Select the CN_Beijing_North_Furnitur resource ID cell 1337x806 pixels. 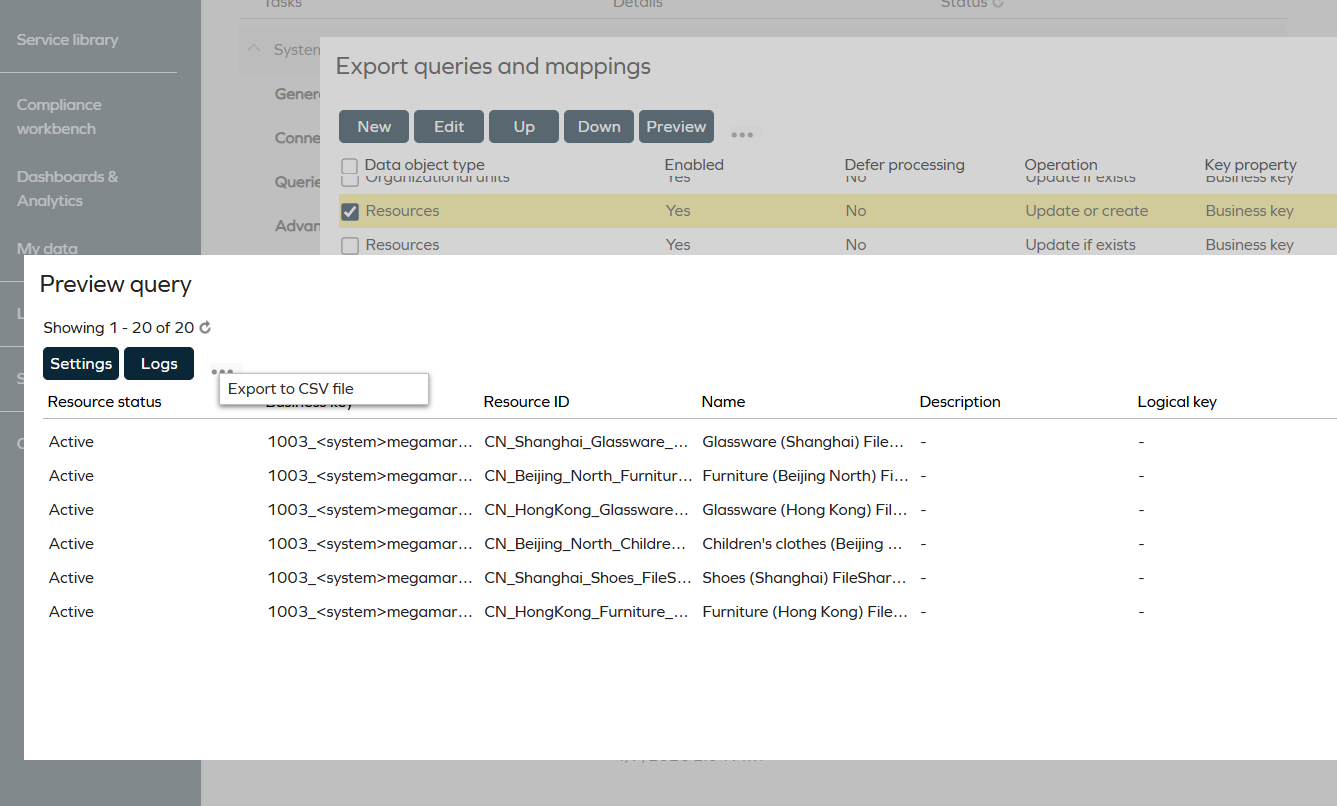588,476
